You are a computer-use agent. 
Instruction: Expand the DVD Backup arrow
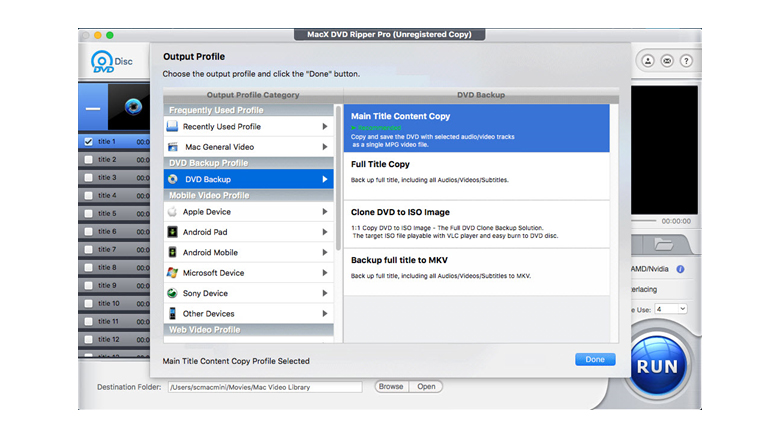[324, 179]
